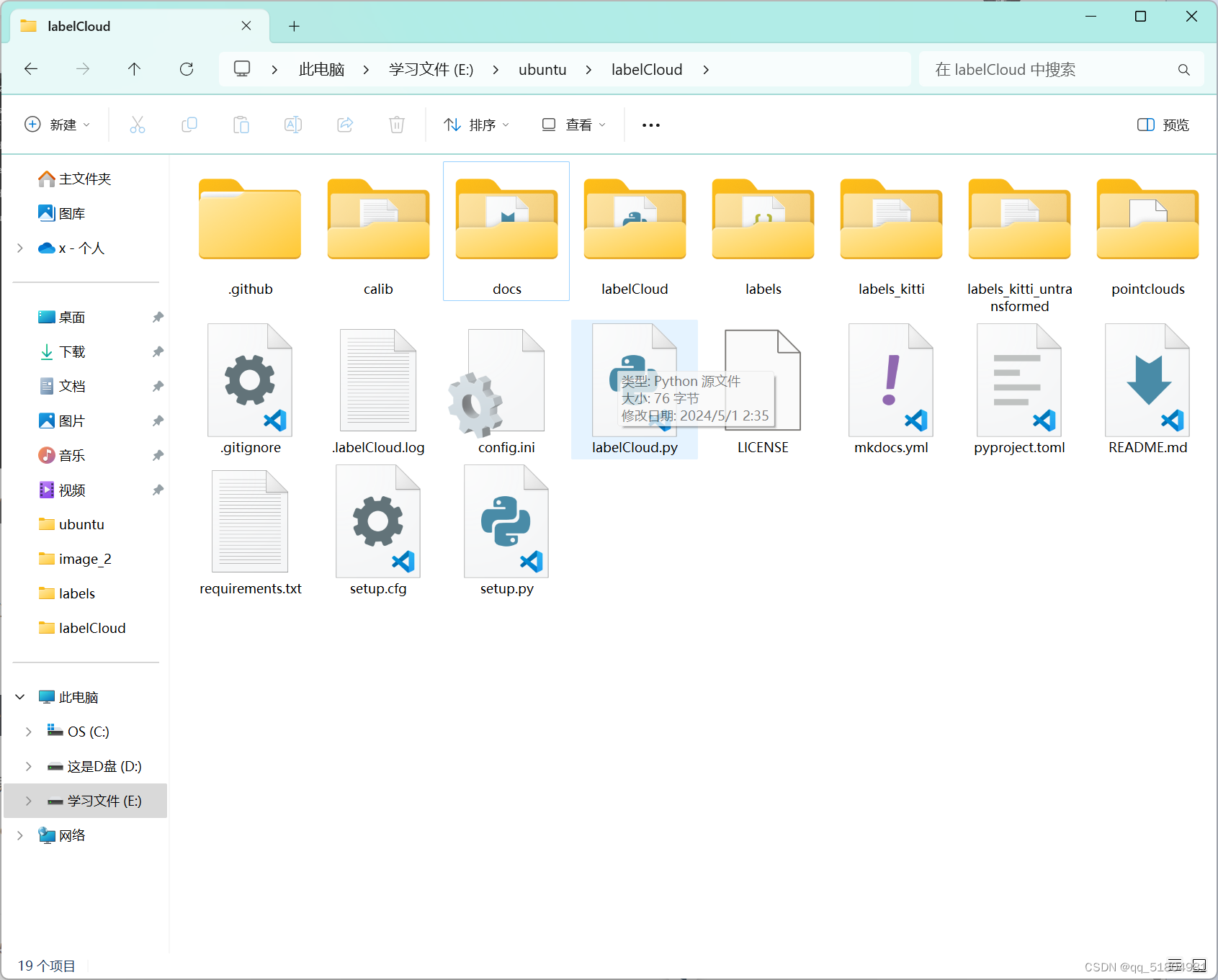Open the 新建 new item menu
Image resolution: width=1218 pixels, height=980 pixels.
[x=58, y=124]
